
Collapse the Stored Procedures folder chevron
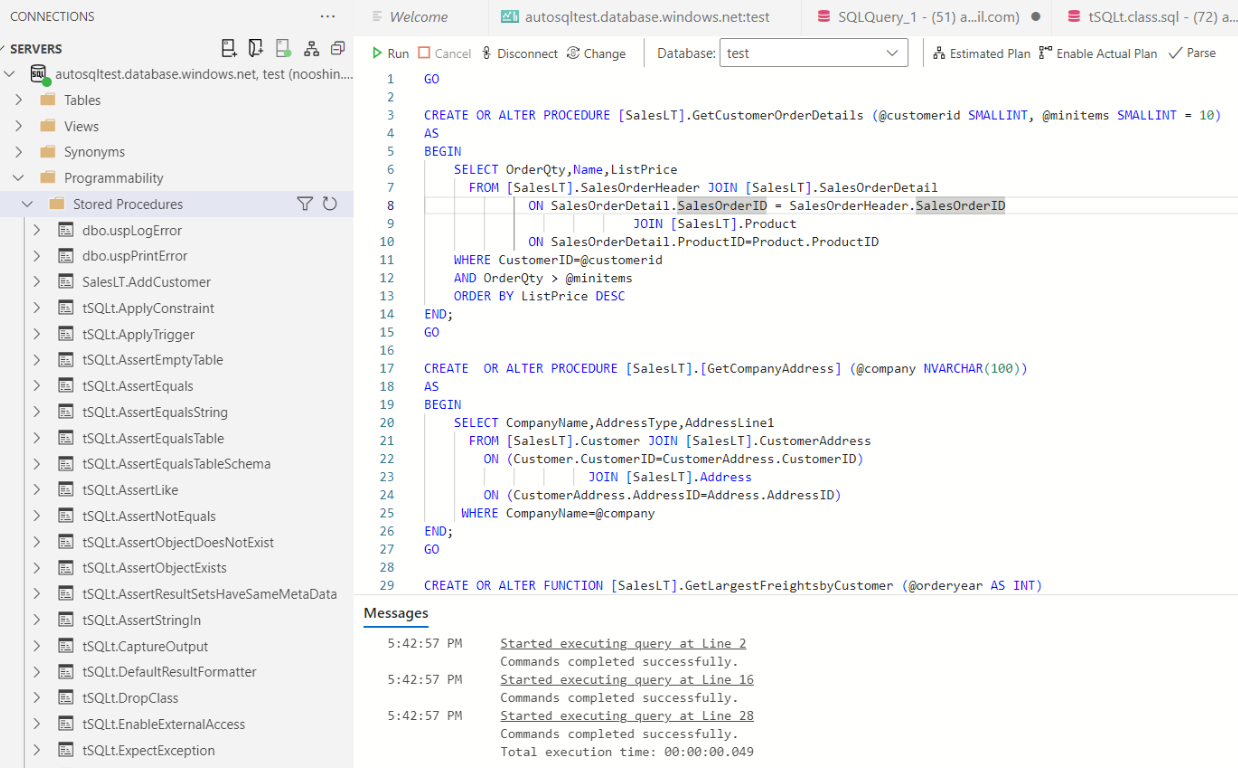28,204
